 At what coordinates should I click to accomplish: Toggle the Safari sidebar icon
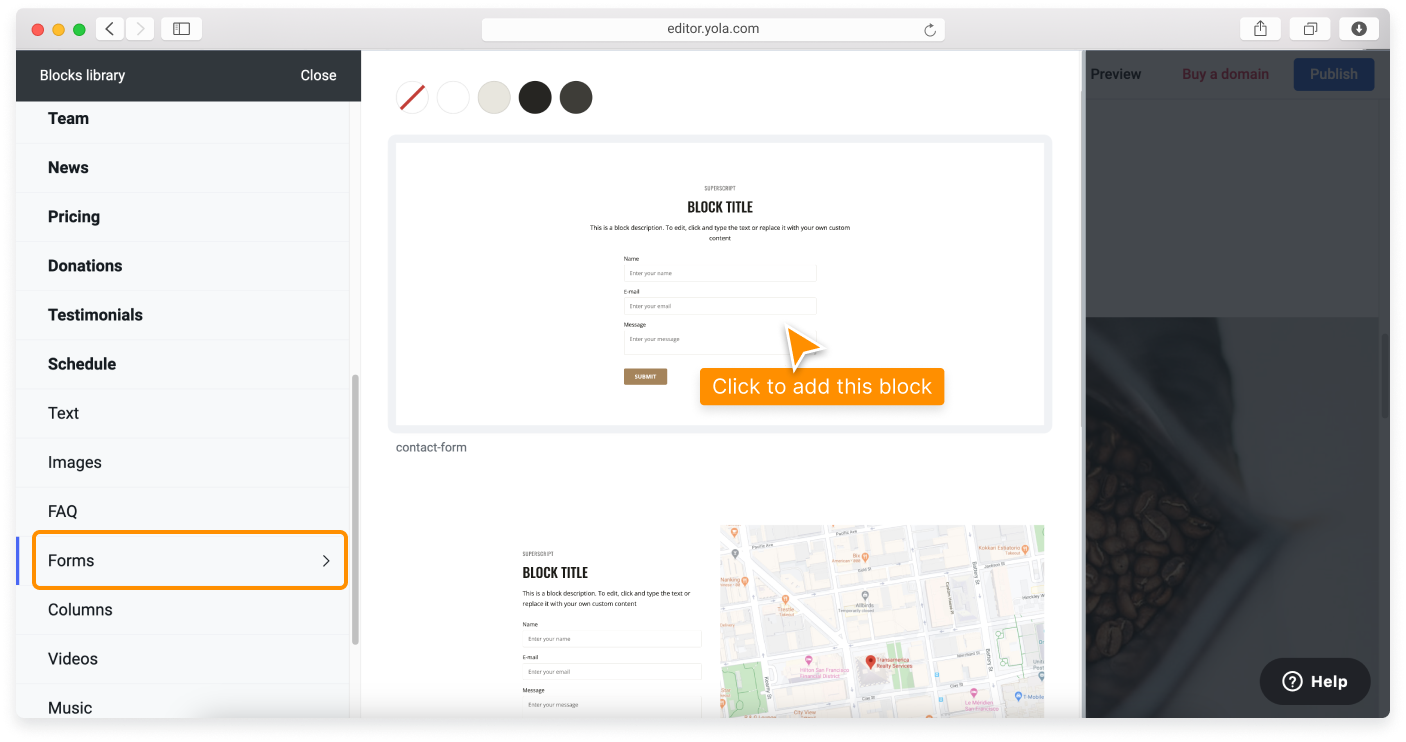181,29
